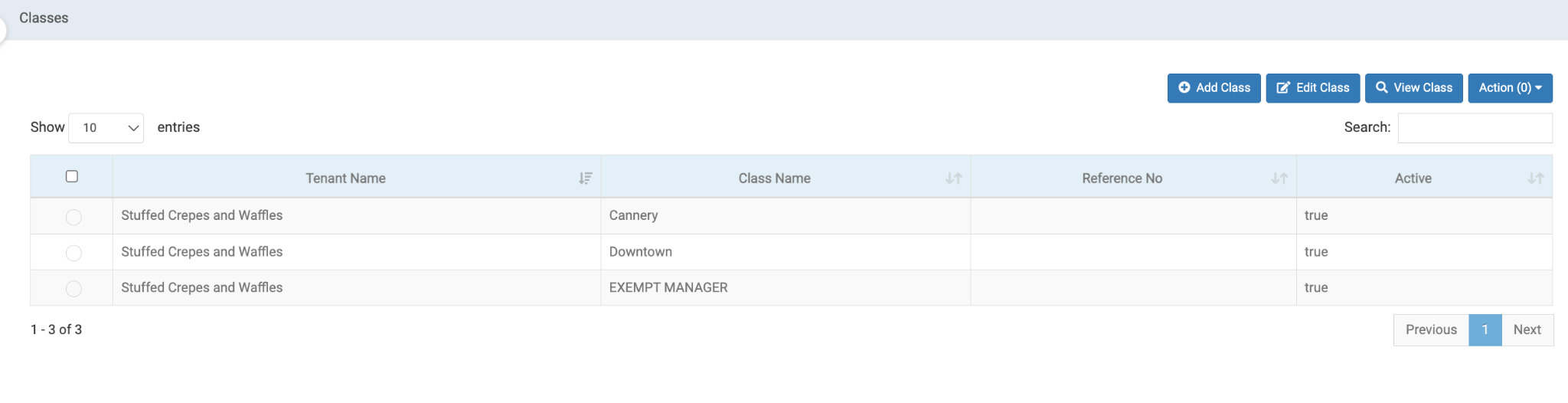
Task: Click the plus icon on Add Class
Action: [x=1184, y=88]
